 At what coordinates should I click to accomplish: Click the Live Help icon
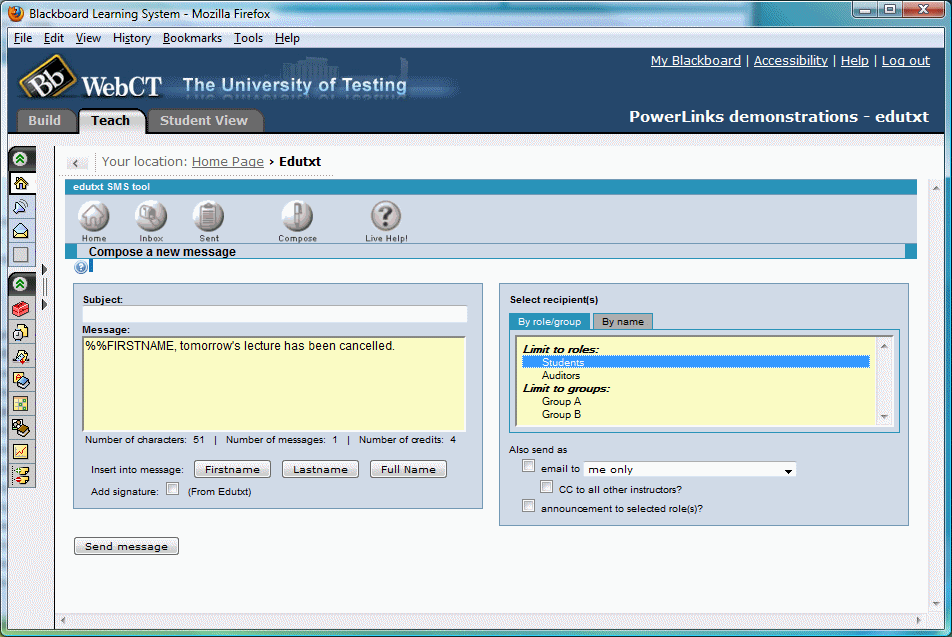[x=385, y=218]
